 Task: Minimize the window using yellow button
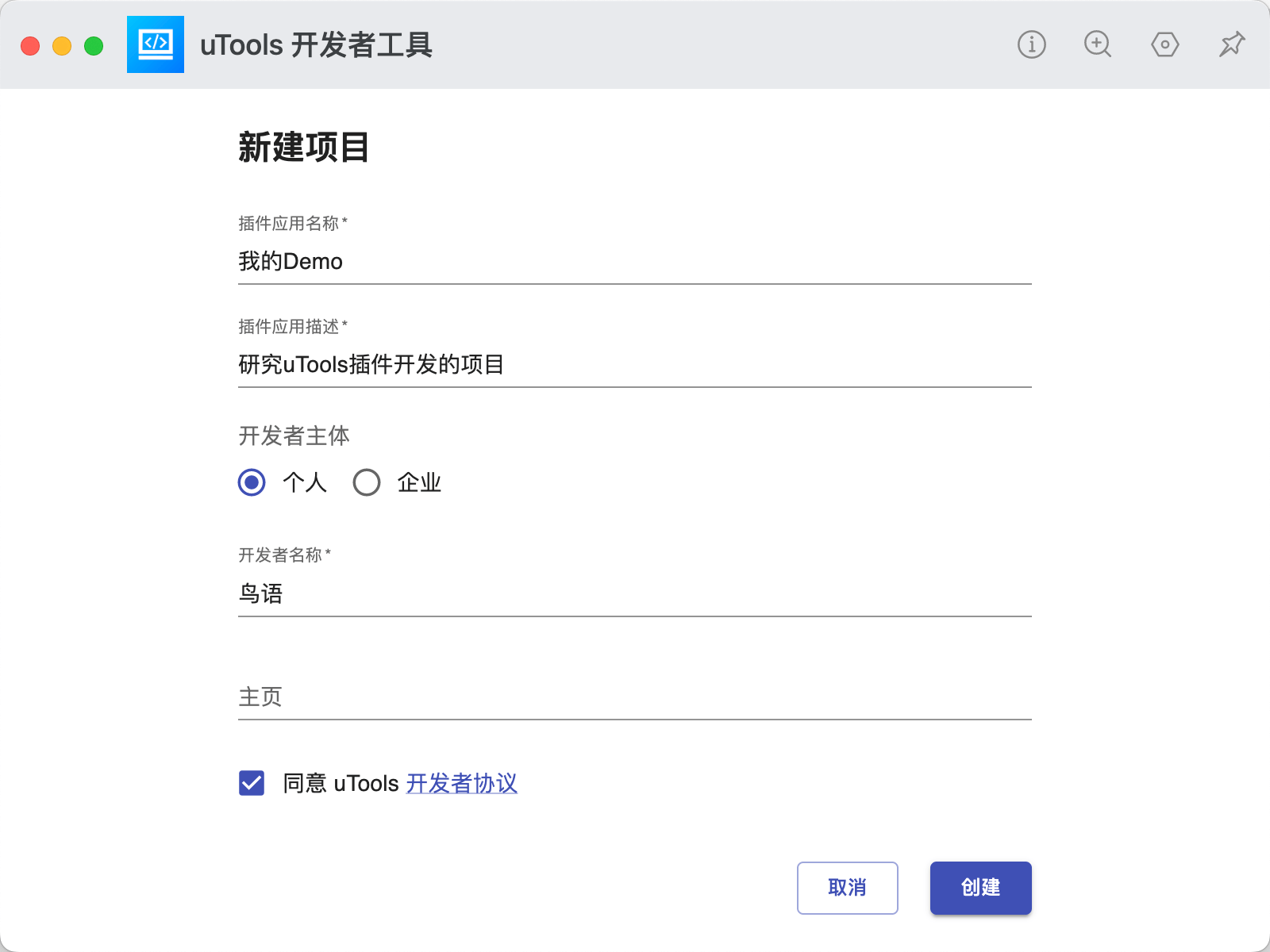tap(62, 46)
